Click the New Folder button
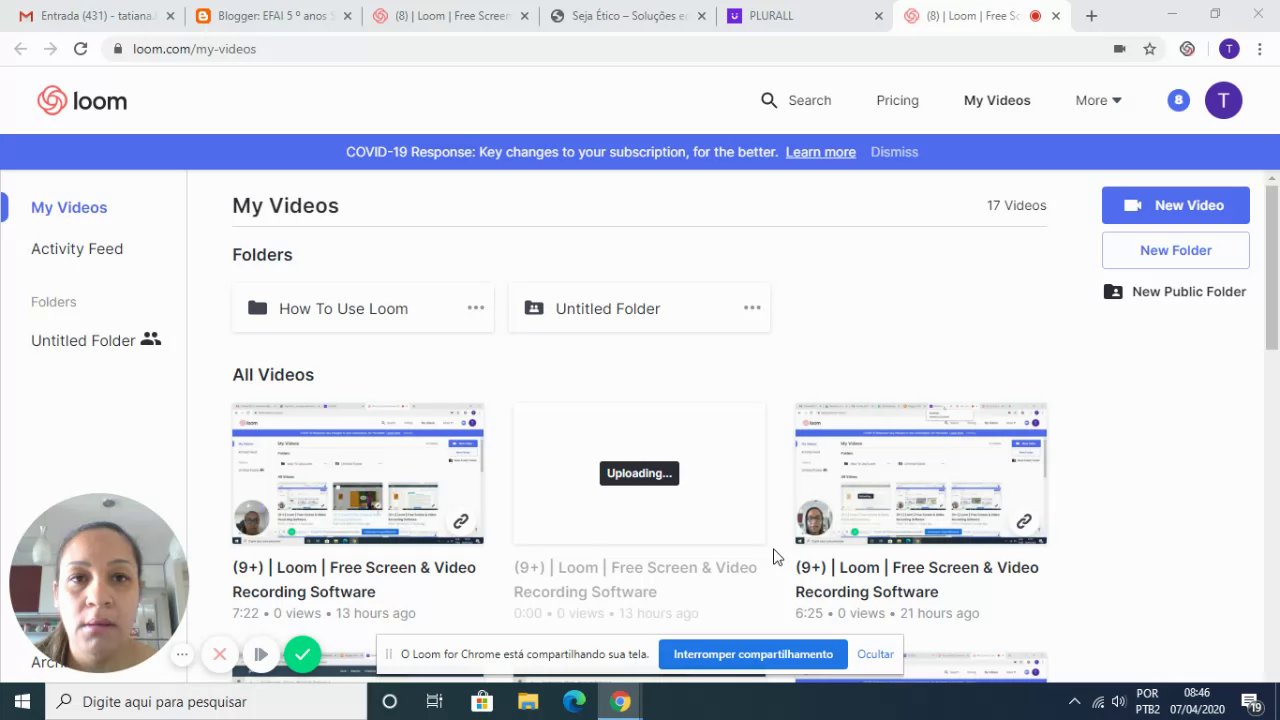 pos(1175,250)
